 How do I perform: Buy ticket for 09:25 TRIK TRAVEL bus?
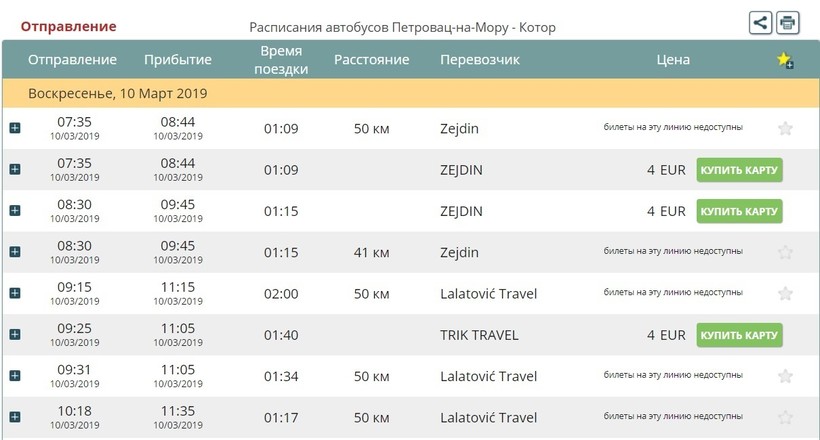click(739, 335)
